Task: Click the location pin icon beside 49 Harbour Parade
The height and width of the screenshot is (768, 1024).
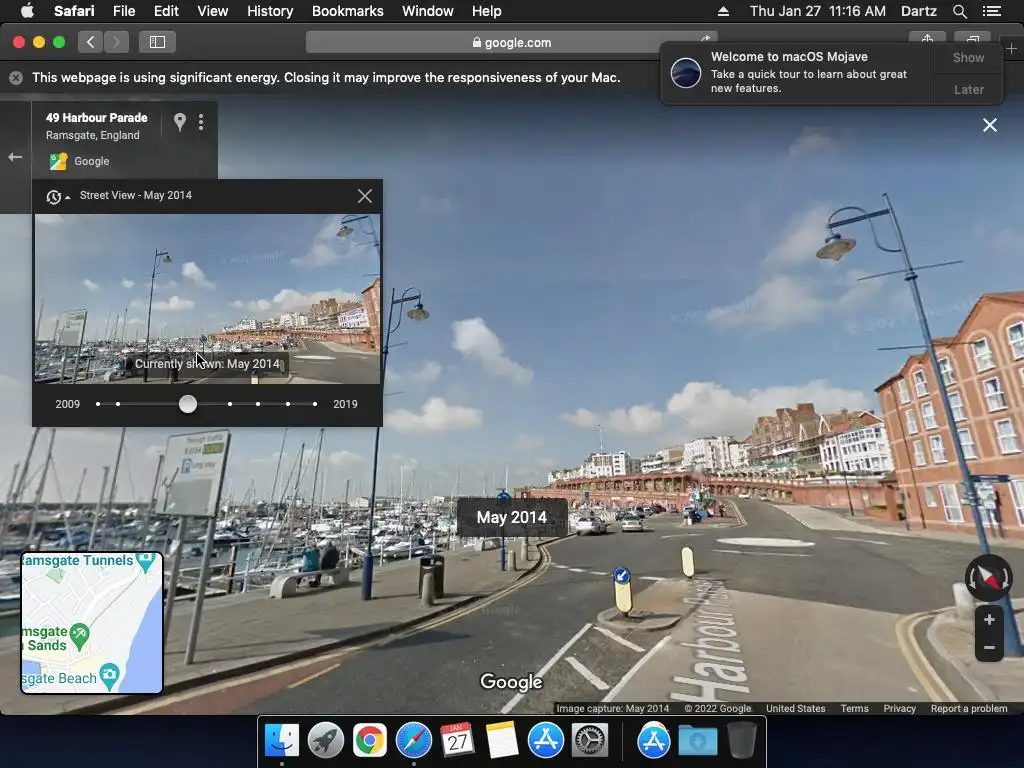Action: pyautogui.click(x=180, y=122)
